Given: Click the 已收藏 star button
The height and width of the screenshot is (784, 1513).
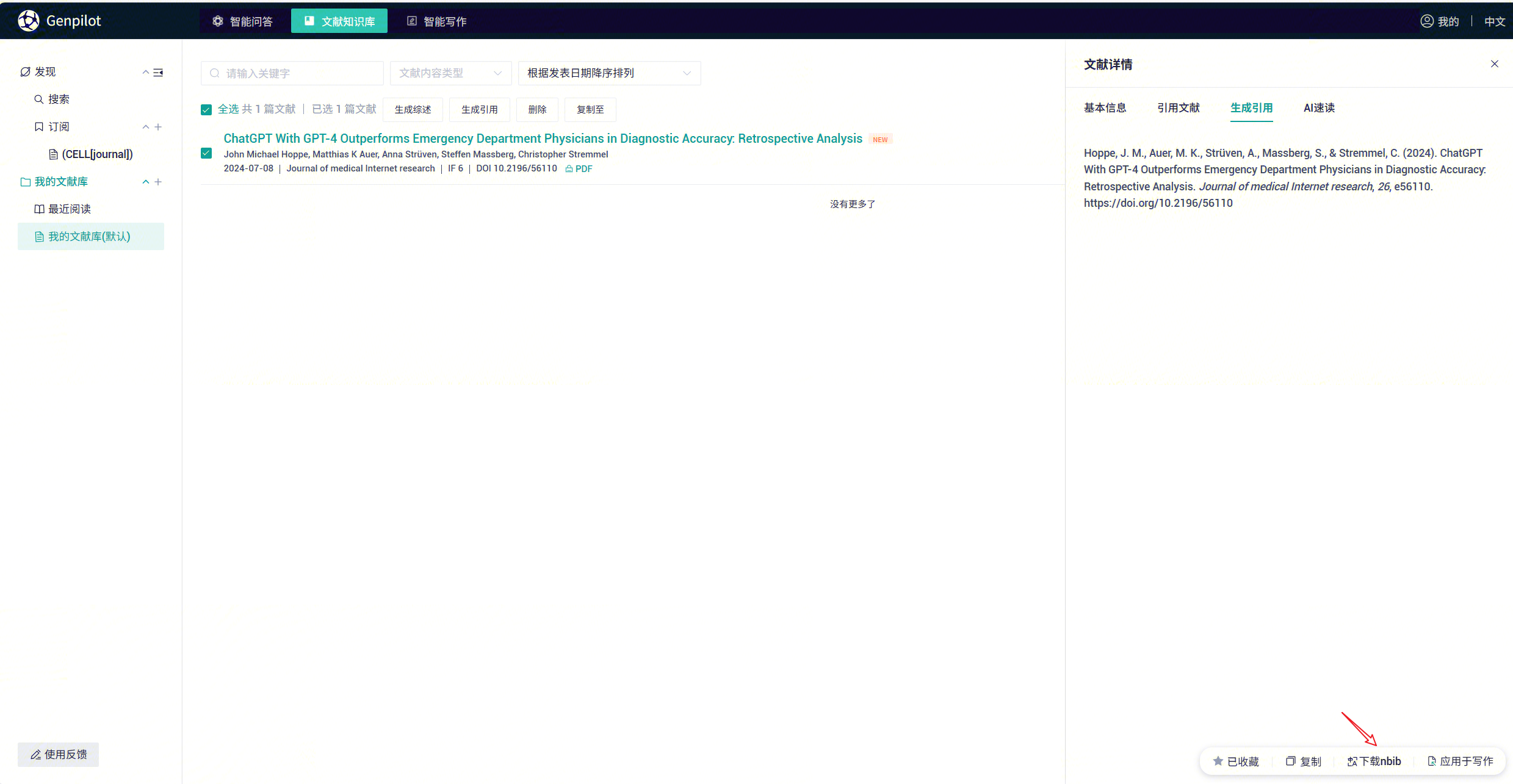Looking at the screenshot, I should coord(1235,761).
